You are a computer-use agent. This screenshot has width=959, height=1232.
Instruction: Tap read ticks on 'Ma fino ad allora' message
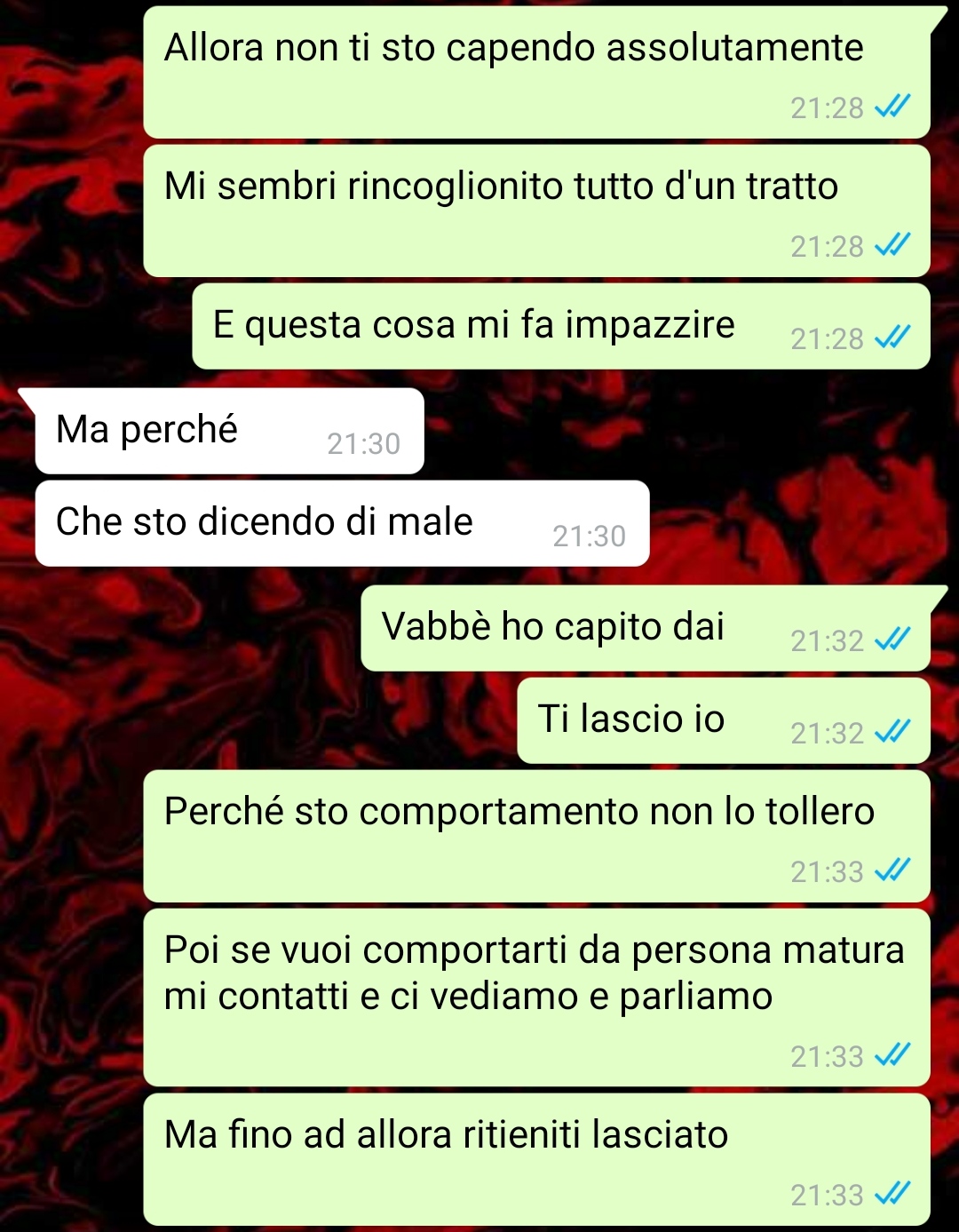(x=892, y=1195)
